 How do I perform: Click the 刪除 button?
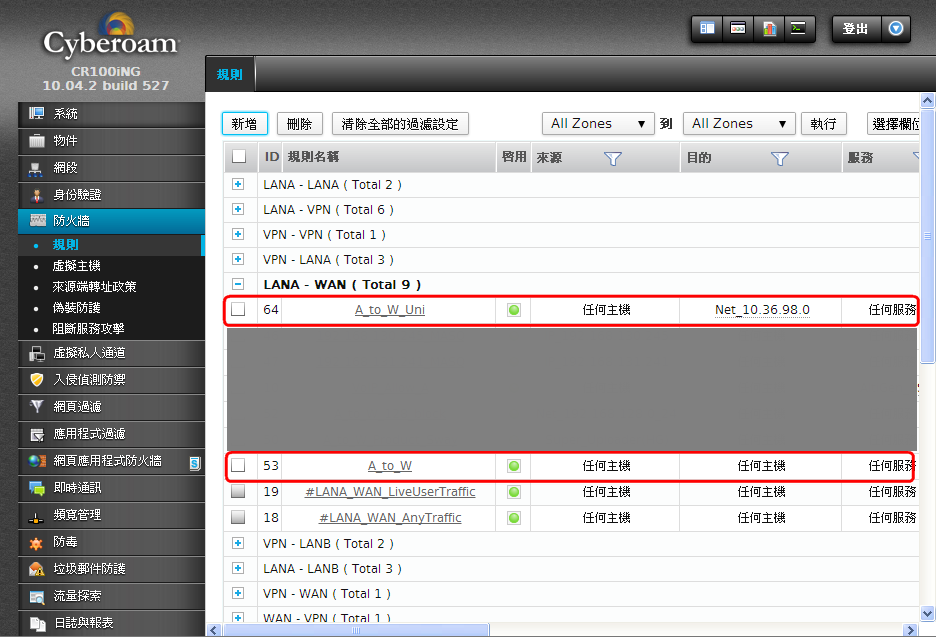[300, 124]
